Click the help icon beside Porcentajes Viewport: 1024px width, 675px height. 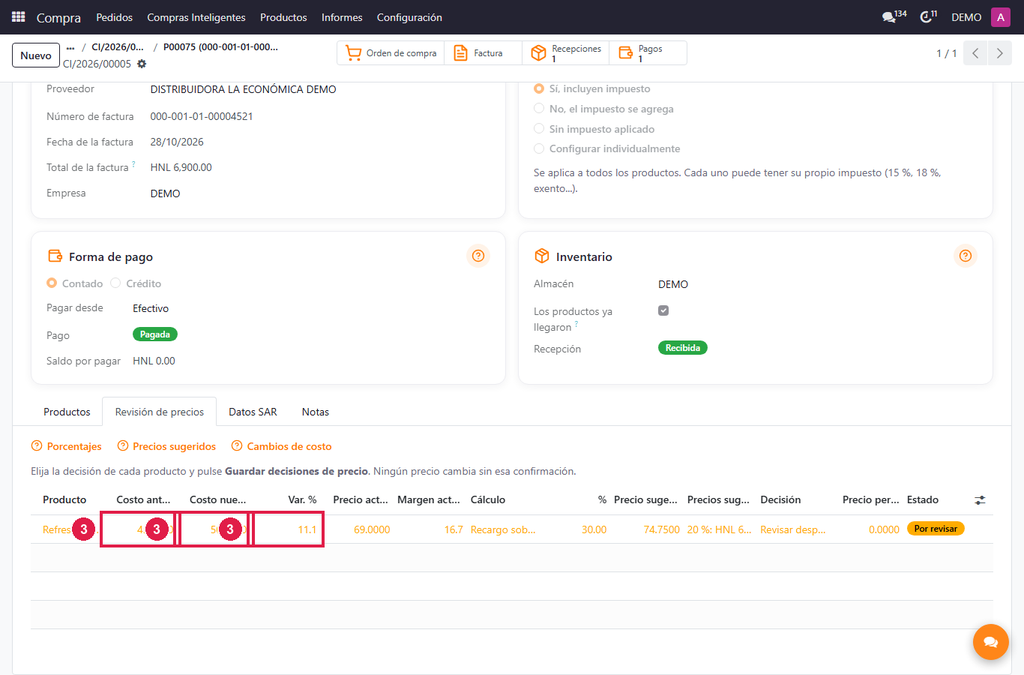click(37, 446)
